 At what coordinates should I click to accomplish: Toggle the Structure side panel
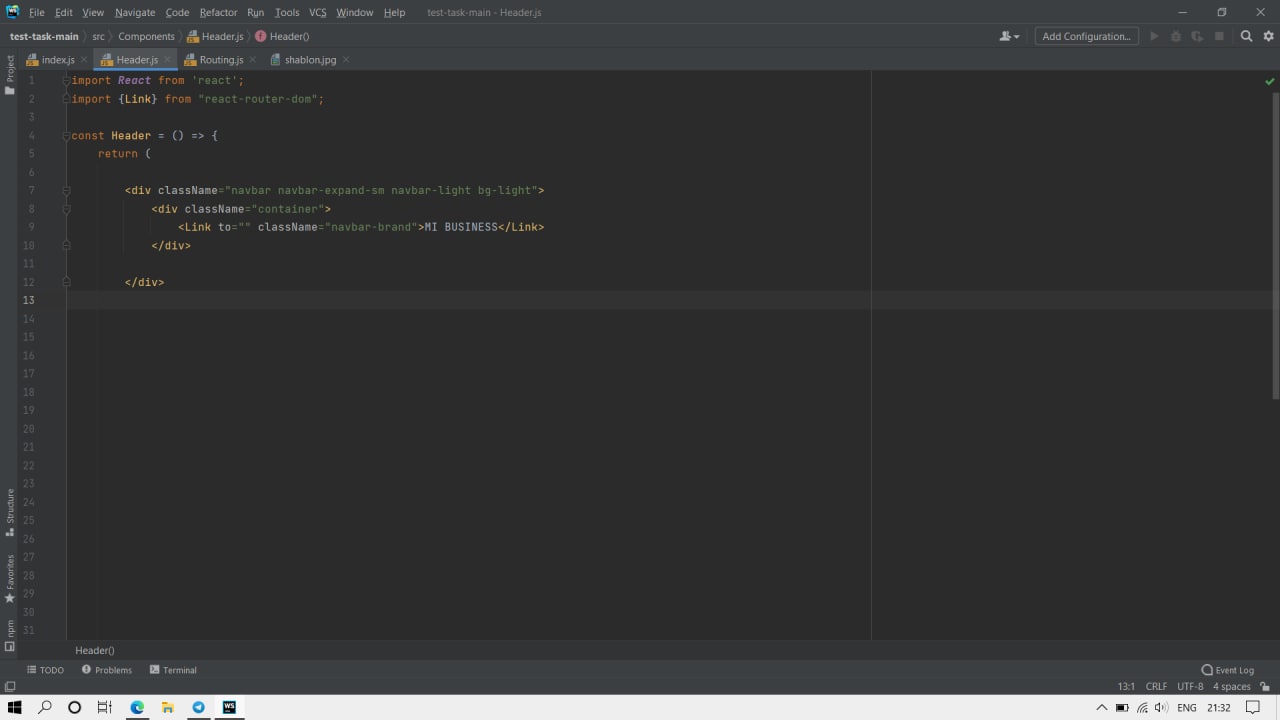[x=10, y=512]
